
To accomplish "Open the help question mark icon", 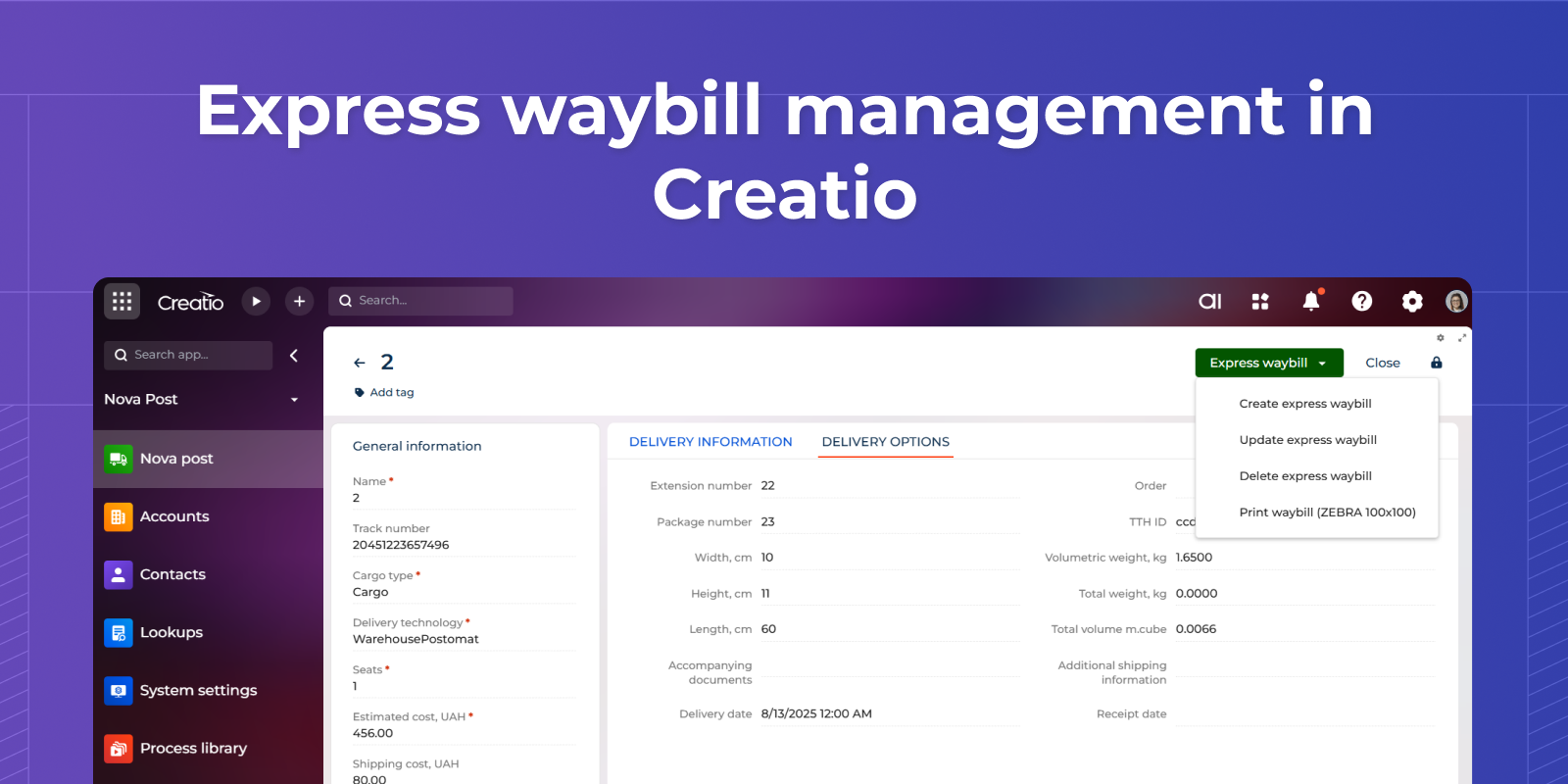I will [1361, 301].
